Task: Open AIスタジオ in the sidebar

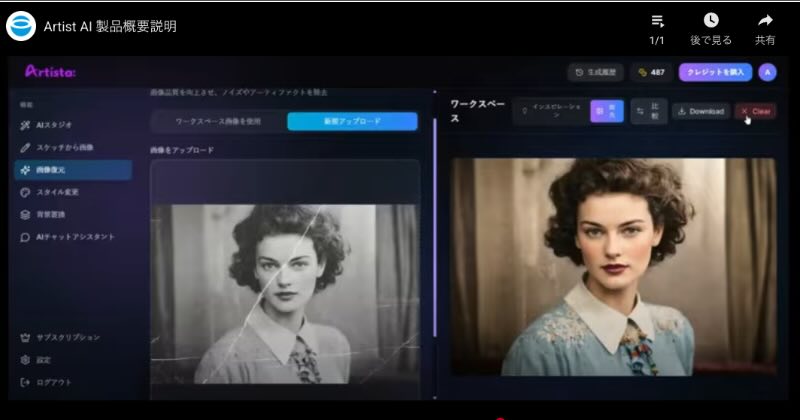Action: point(52,125)
